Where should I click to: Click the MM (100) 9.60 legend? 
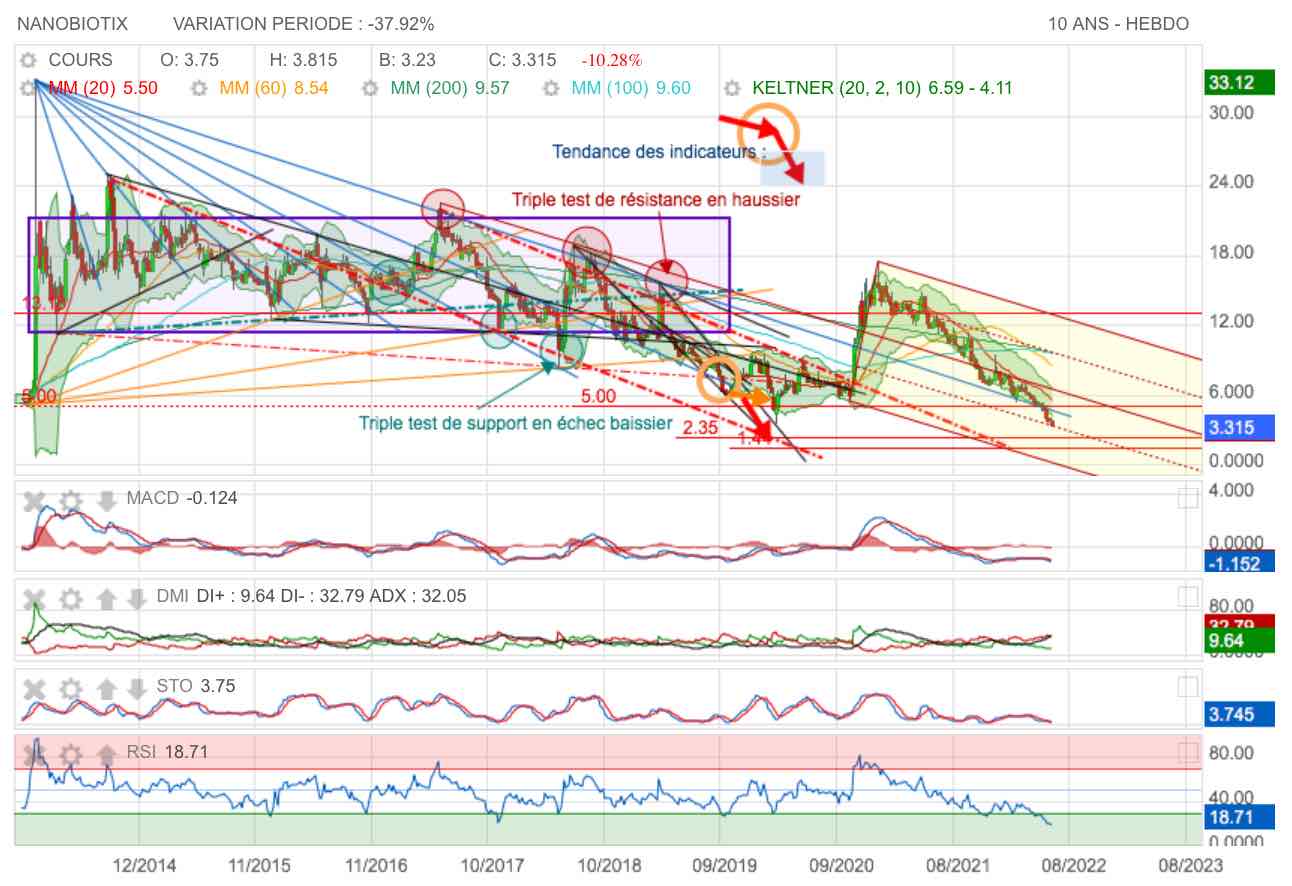[x=631, y=88]
